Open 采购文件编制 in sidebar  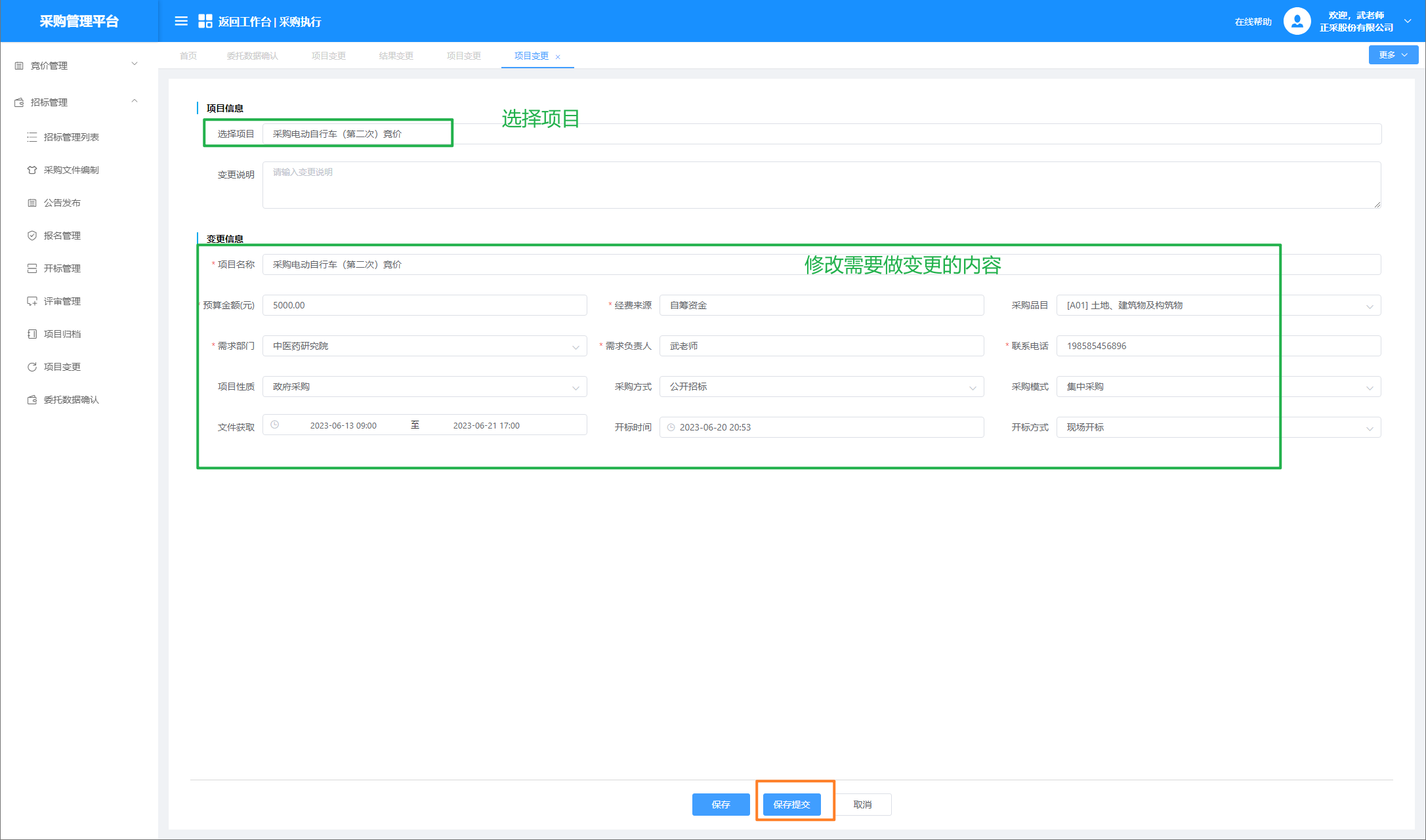(x=71, y=170)
